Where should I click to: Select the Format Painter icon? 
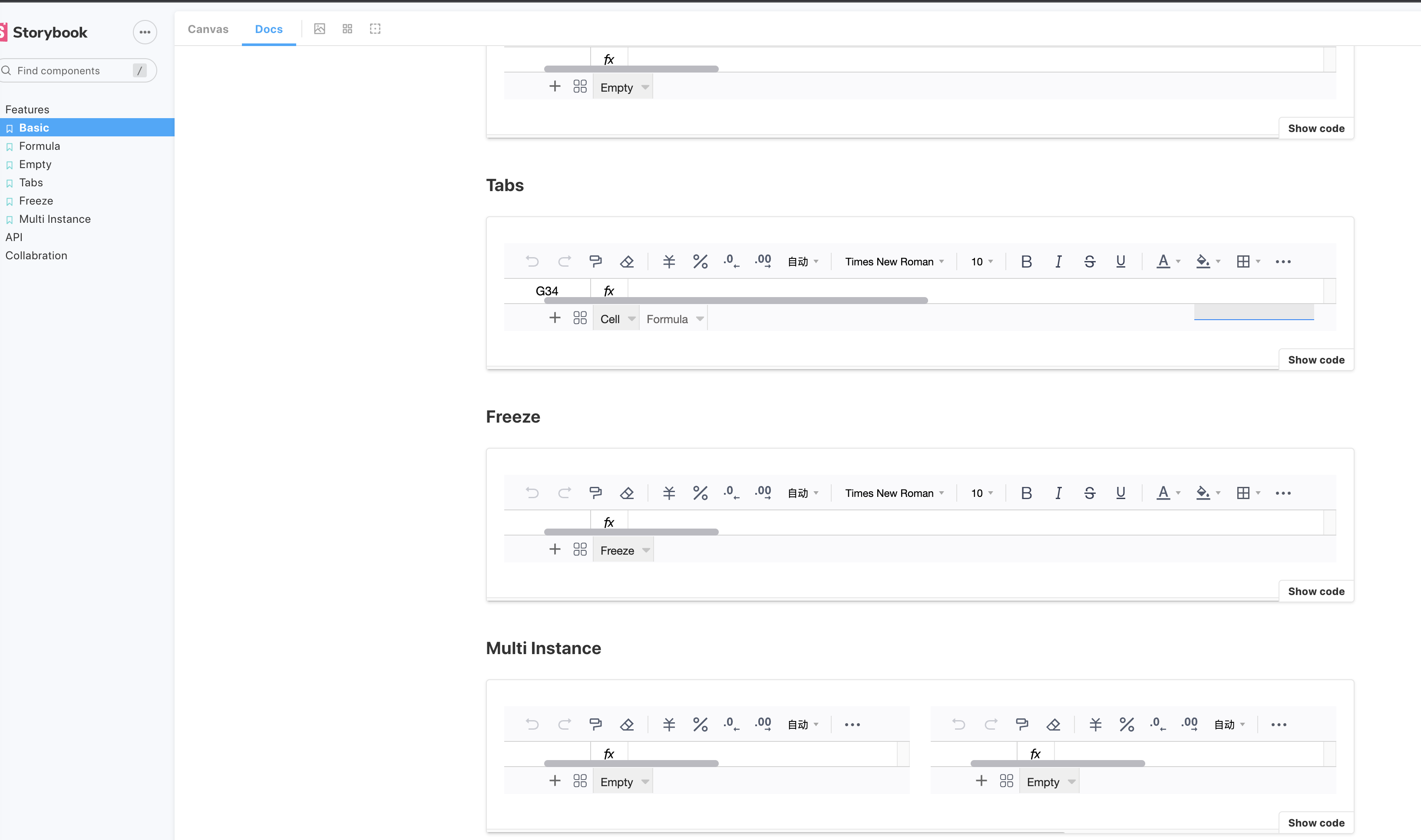595,261
